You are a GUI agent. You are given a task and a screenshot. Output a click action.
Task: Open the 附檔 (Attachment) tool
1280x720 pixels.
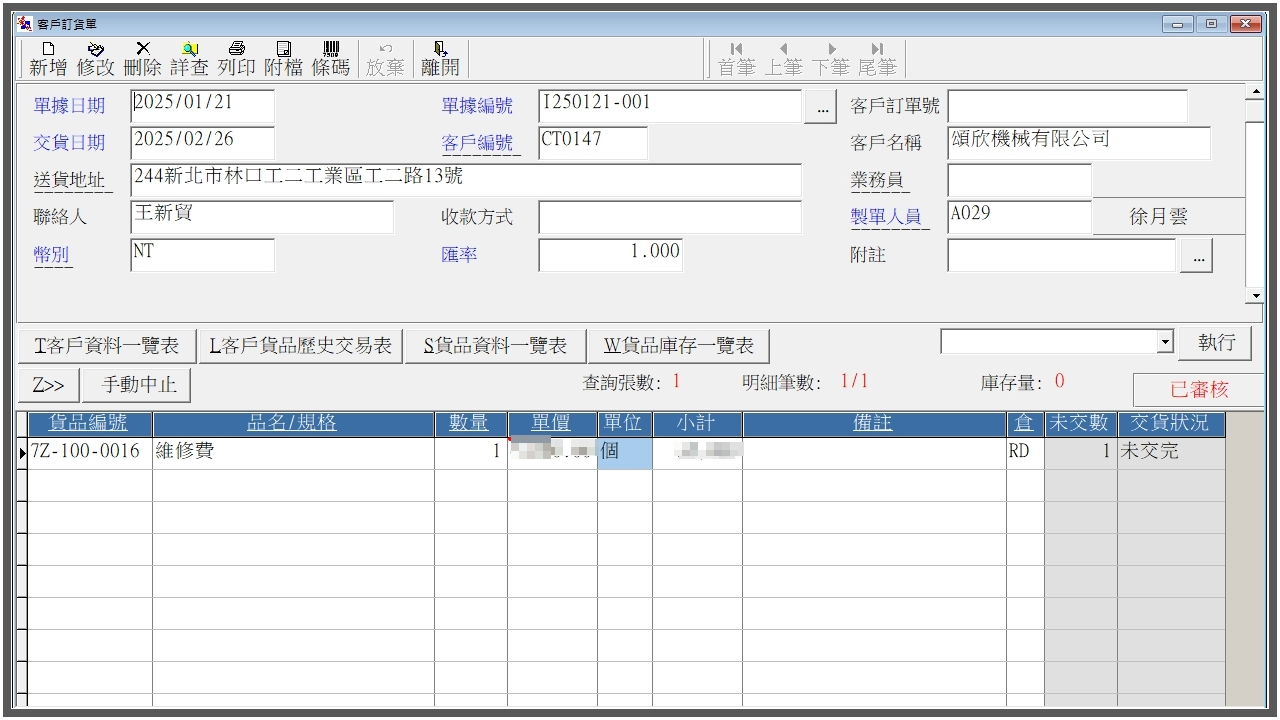click(x=283, y=59)
